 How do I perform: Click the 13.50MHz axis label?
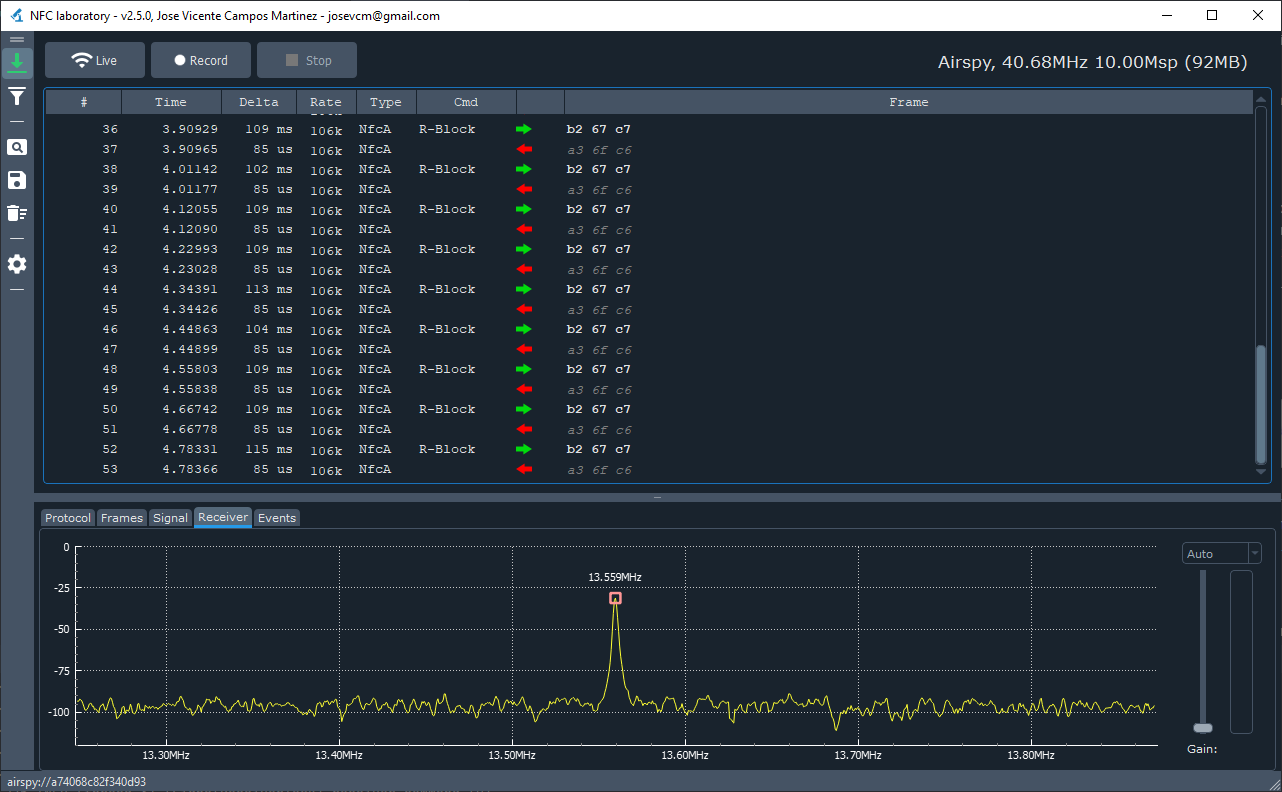click(512, 755)
